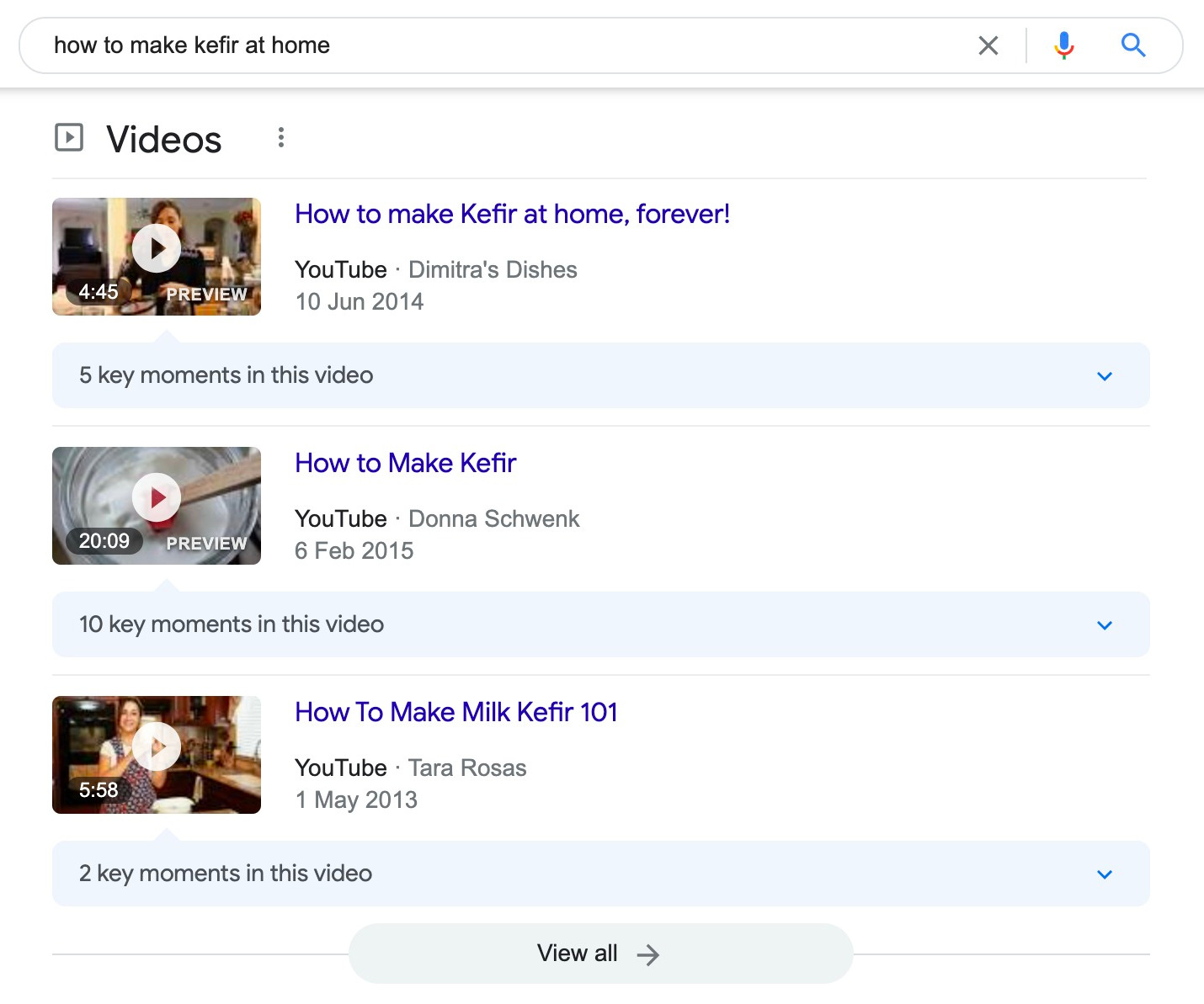Image resolution: width=1204 pixels, height=1004 pixels.
Task: Click the View all videos button
Action: pos(600,953)
